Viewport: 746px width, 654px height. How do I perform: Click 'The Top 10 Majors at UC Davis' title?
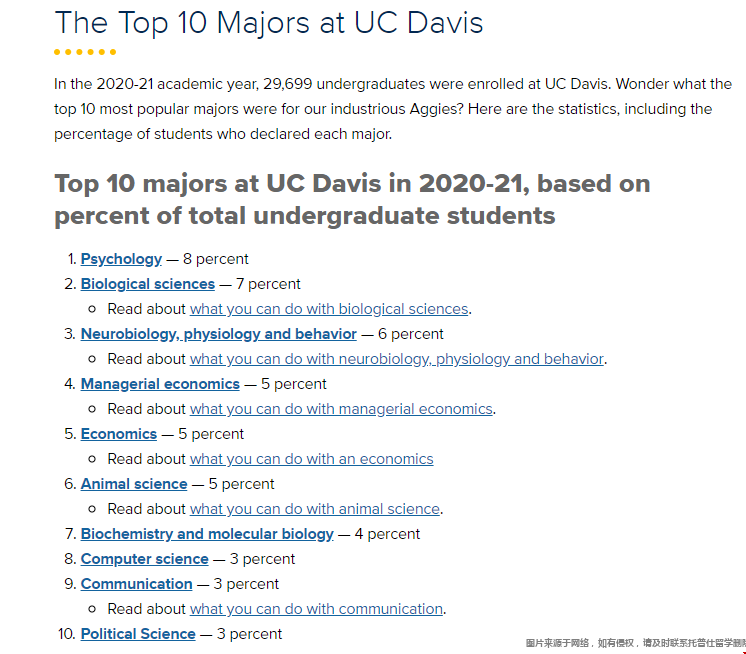tap(269, 23)
